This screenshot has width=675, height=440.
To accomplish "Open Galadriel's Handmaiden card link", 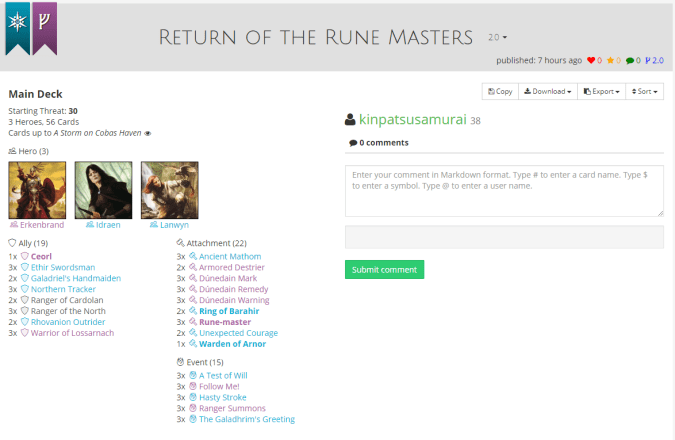I will (x=76, y=279).
